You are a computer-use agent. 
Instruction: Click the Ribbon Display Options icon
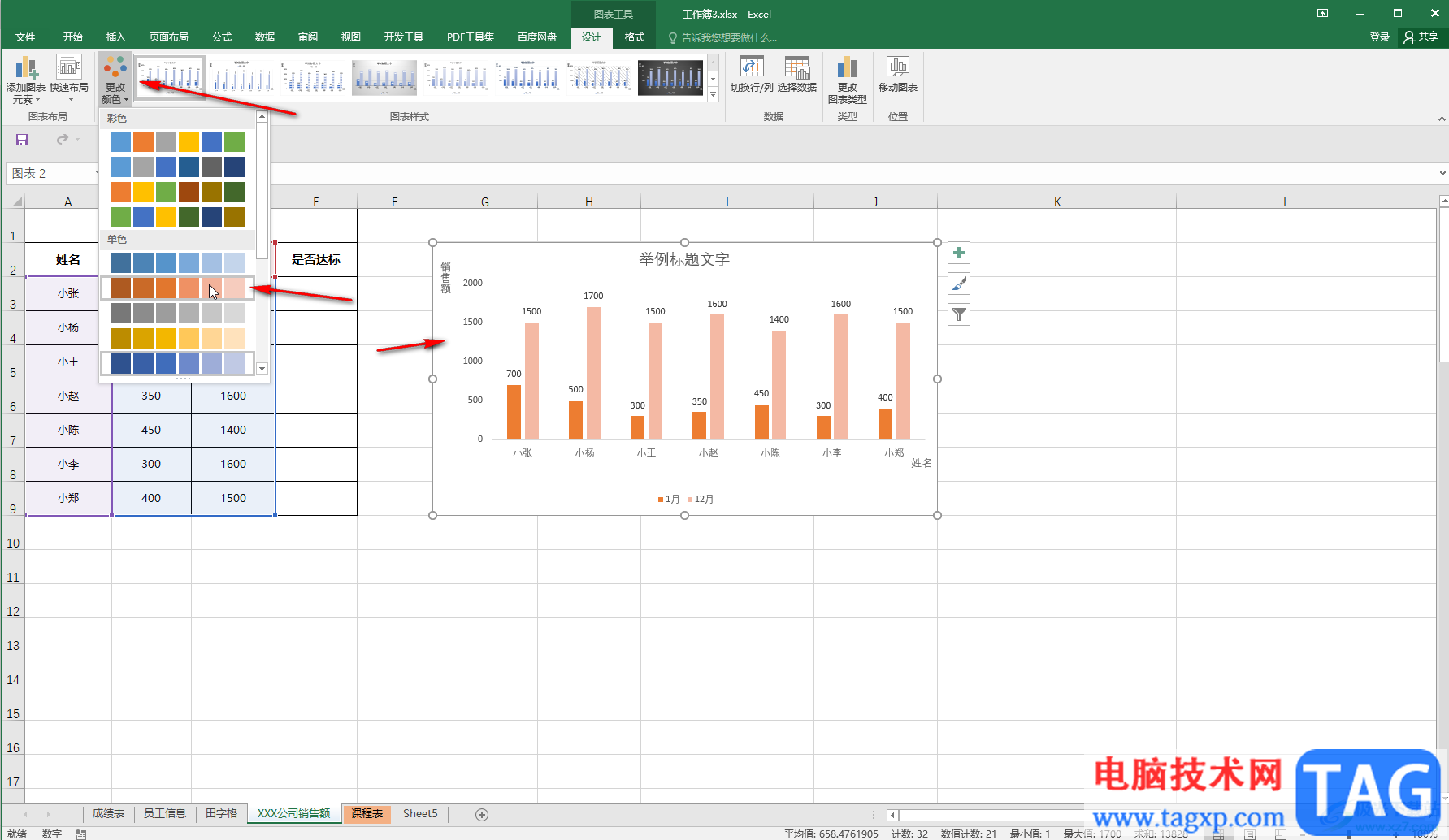(1323, 14)
